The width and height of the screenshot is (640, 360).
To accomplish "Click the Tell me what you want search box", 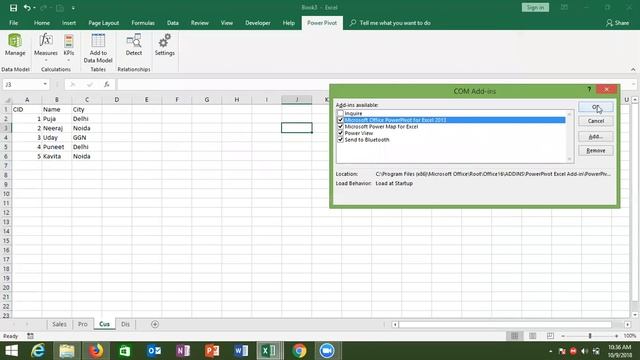I will (x=395, y=23).
